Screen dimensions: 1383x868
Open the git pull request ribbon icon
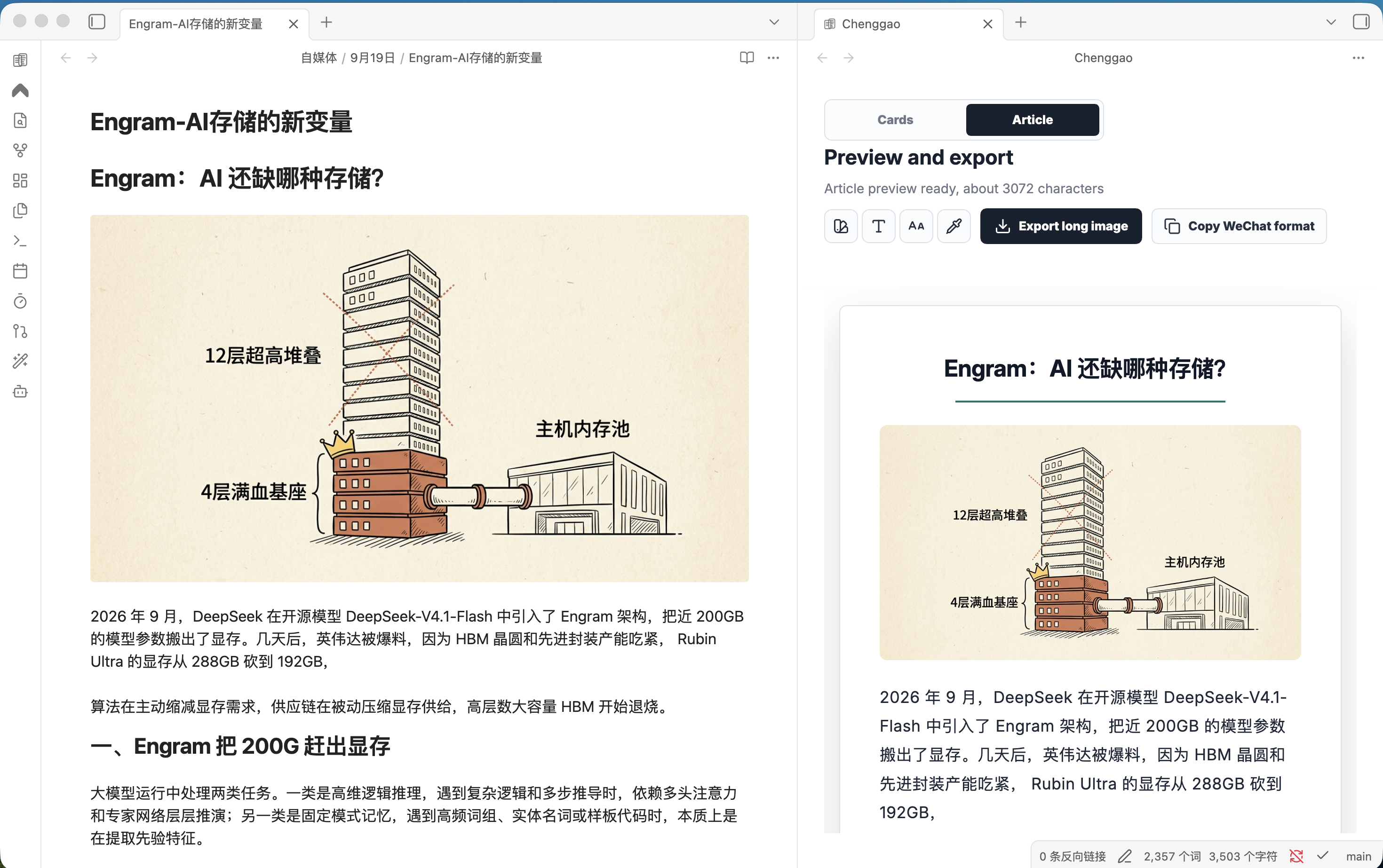(20, 331)
